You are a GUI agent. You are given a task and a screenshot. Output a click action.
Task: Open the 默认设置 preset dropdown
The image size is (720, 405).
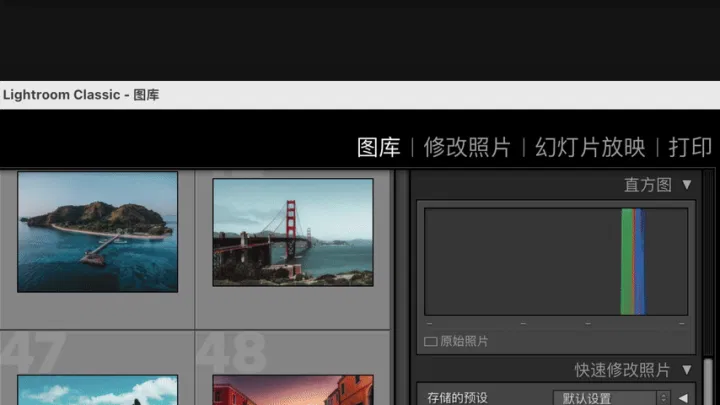612,398
